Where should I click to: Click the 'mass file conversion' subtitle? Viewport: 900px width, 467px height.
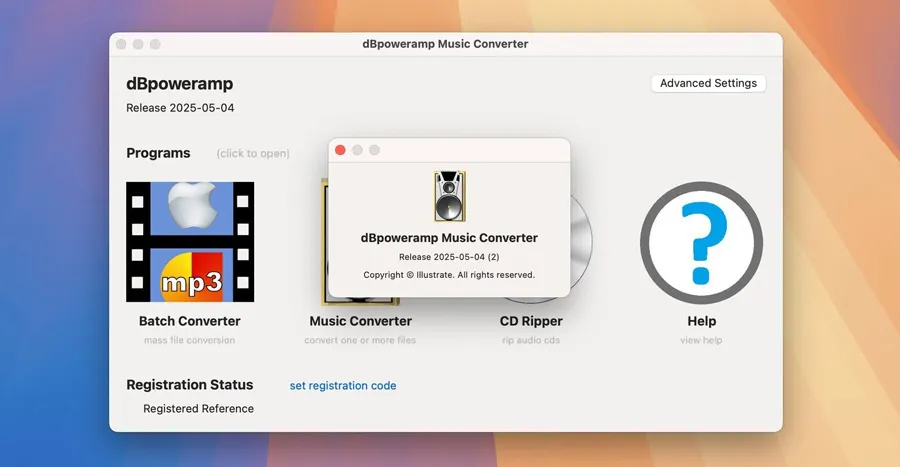(x=190, y=340)
